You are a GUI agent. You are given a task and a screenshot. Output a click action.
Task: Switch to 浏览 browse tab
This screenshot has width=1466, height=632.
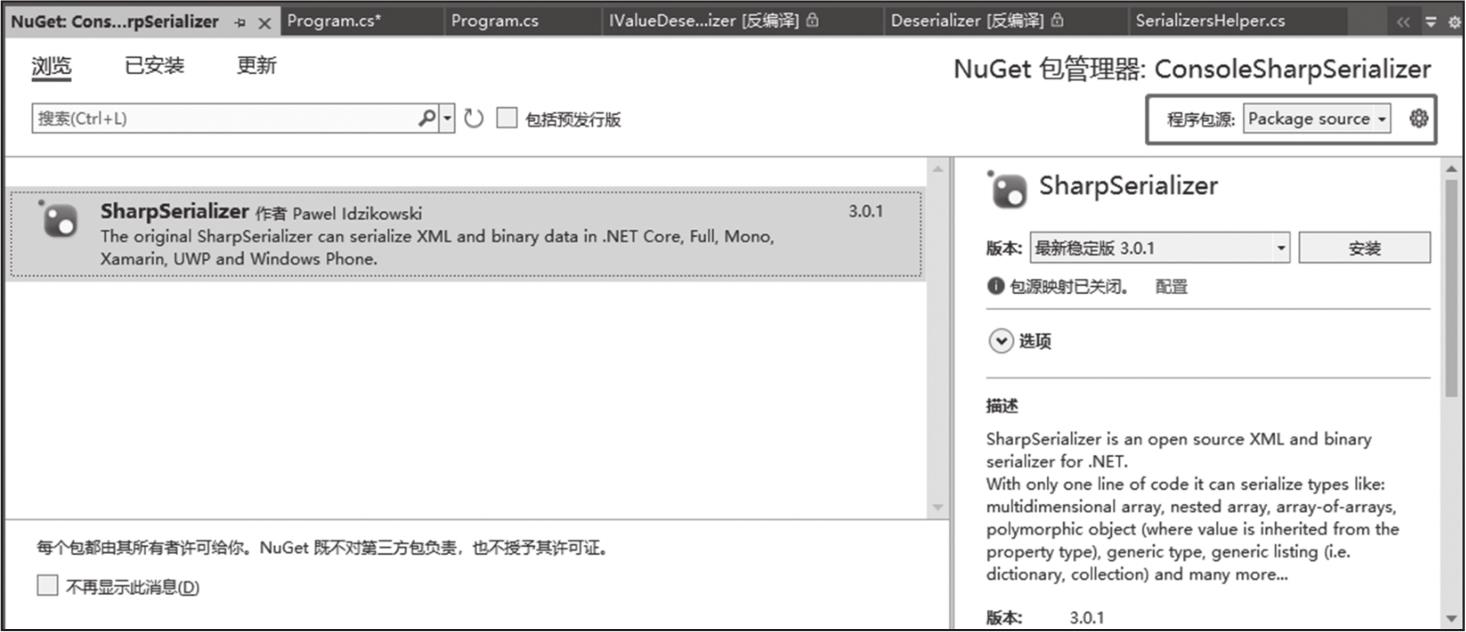pos(52,66)
